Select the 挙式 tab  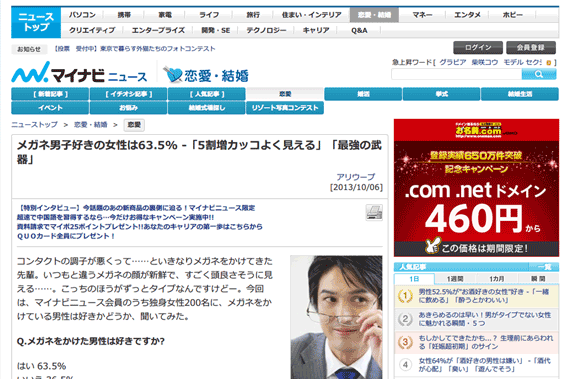(441, 94)
